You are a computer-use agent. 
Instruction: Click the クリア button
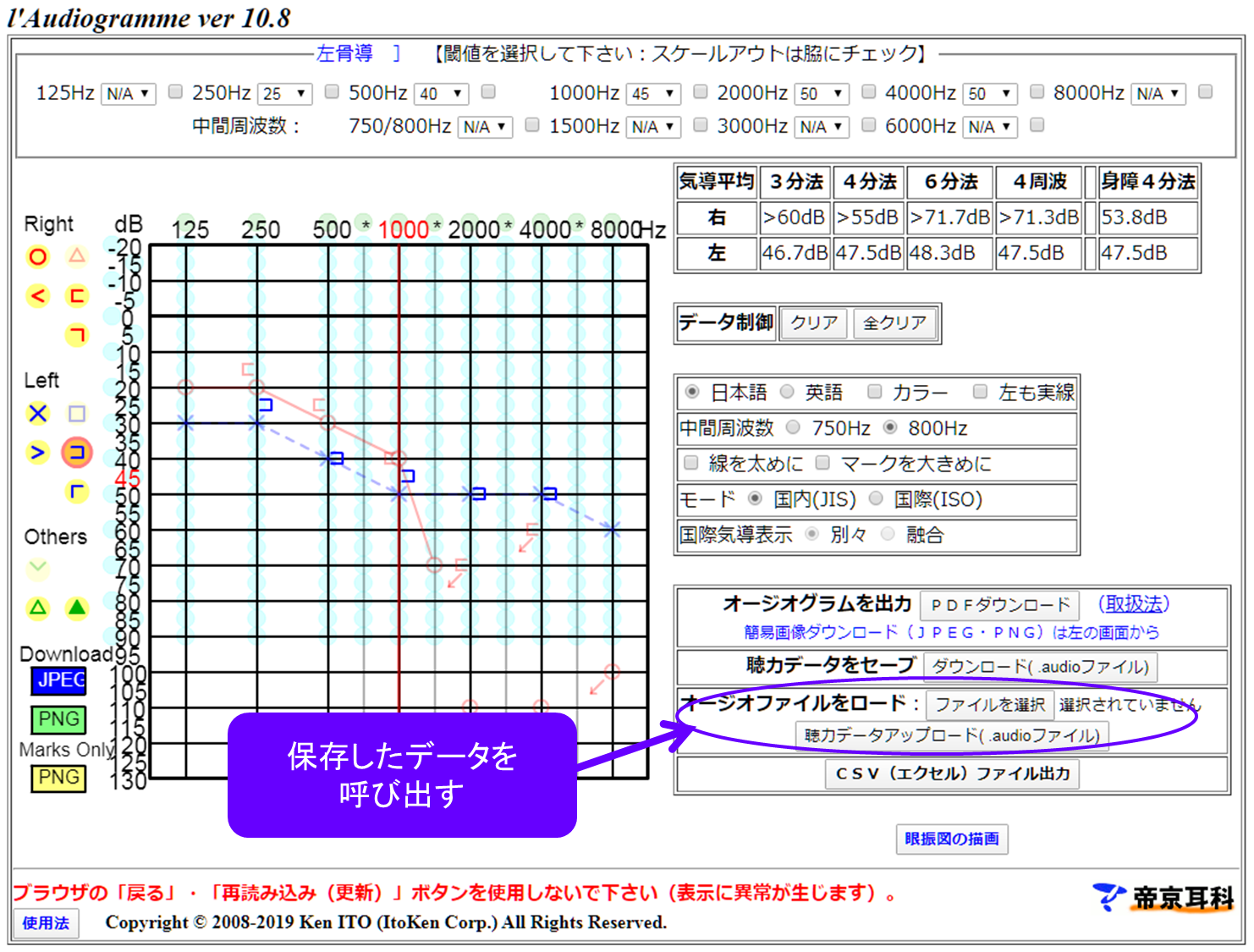pyautogui.click(x=813, y=323)
